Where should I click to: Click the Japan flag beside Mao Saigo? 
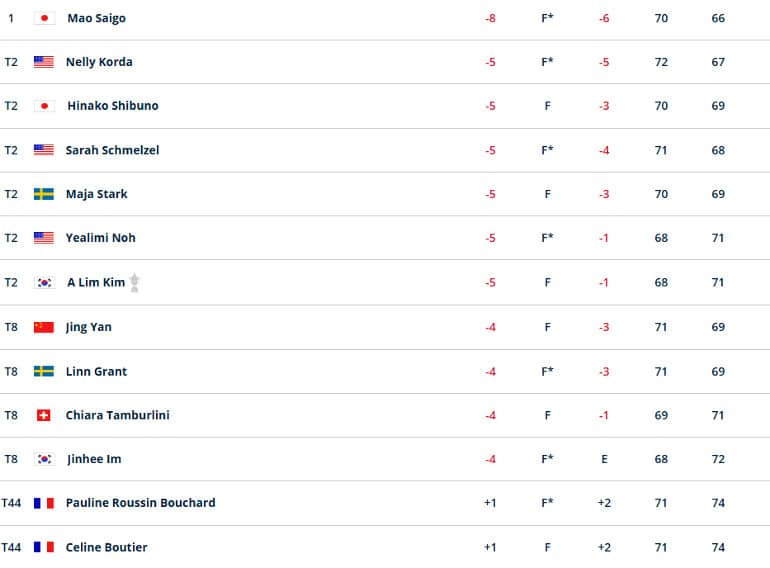coord(44,18)
